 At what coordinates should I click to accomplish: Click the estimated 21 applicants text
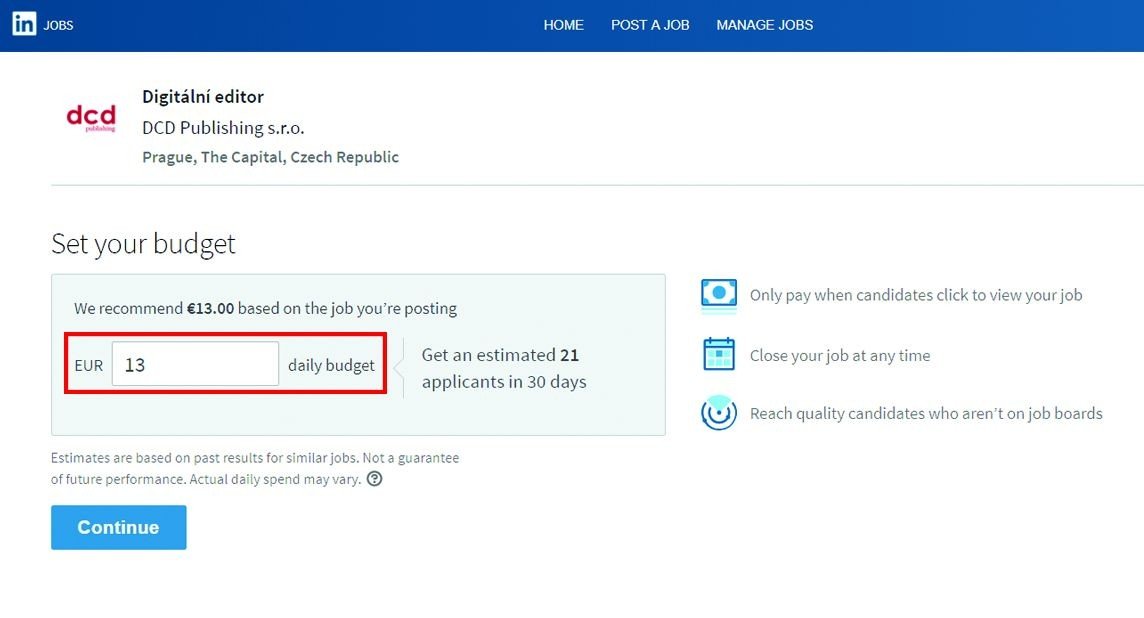503,368
